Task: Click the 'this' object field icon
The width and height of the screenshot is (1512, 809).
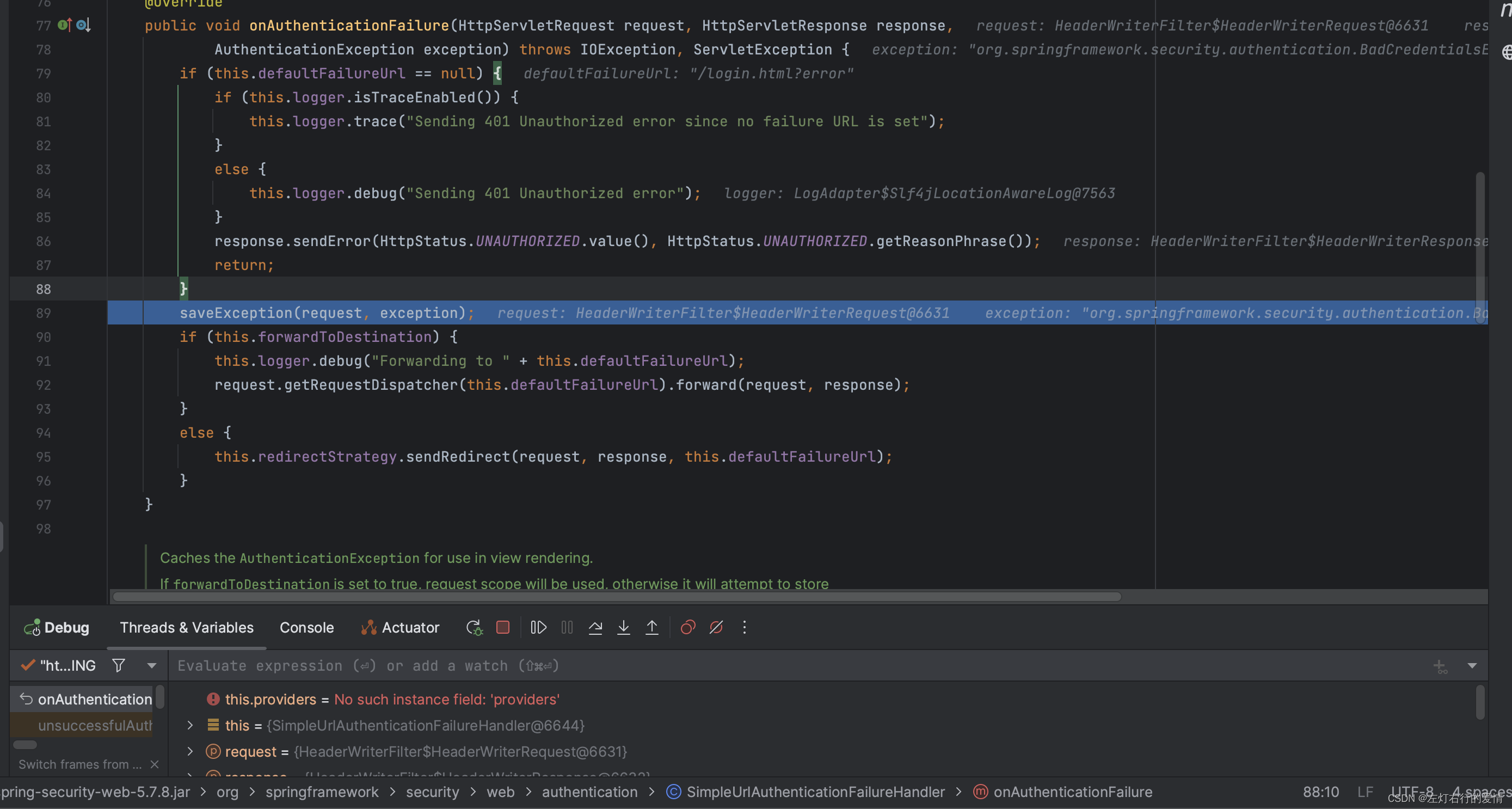Action: [213, 726]
